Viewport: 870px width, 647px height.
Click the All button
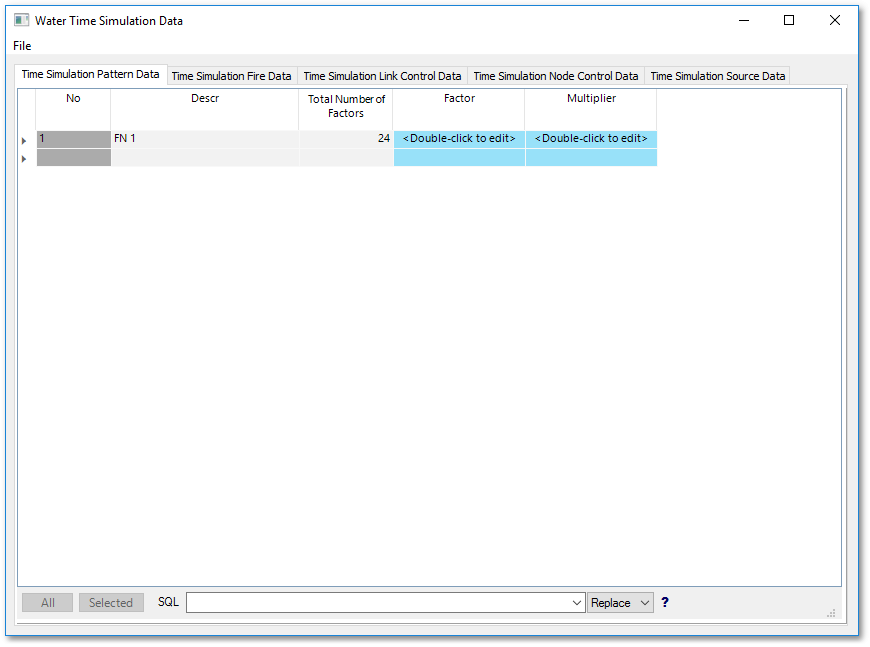click(x=47, y=603)
